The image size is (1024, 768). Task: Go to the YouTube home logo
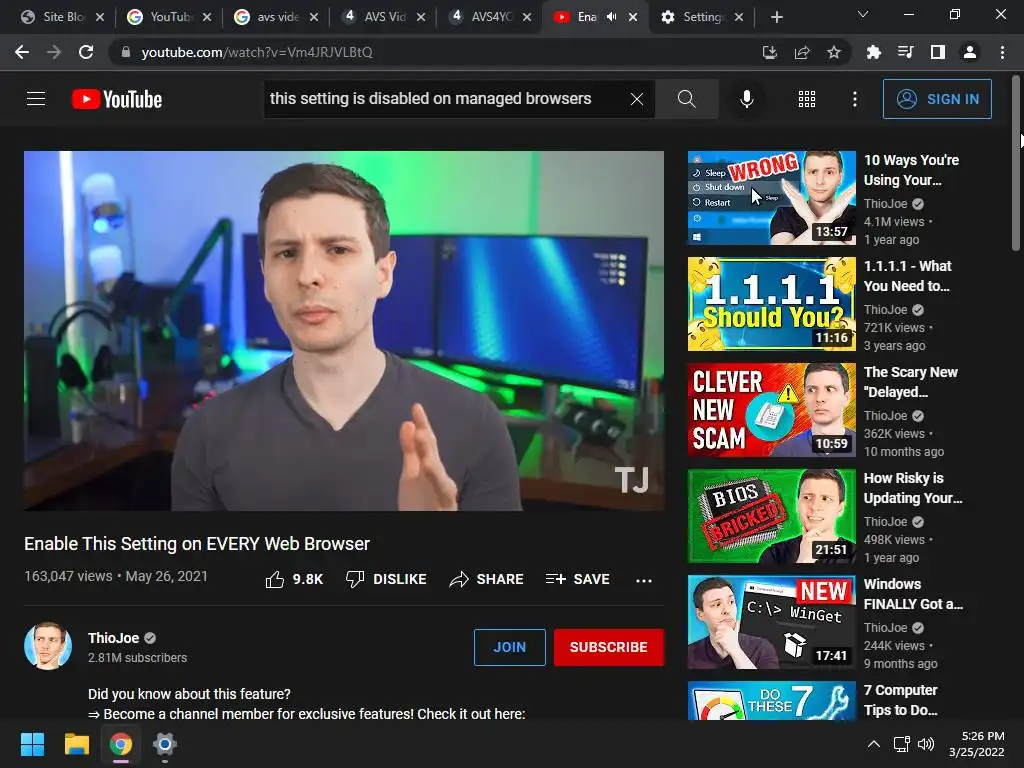pos(117,99)
